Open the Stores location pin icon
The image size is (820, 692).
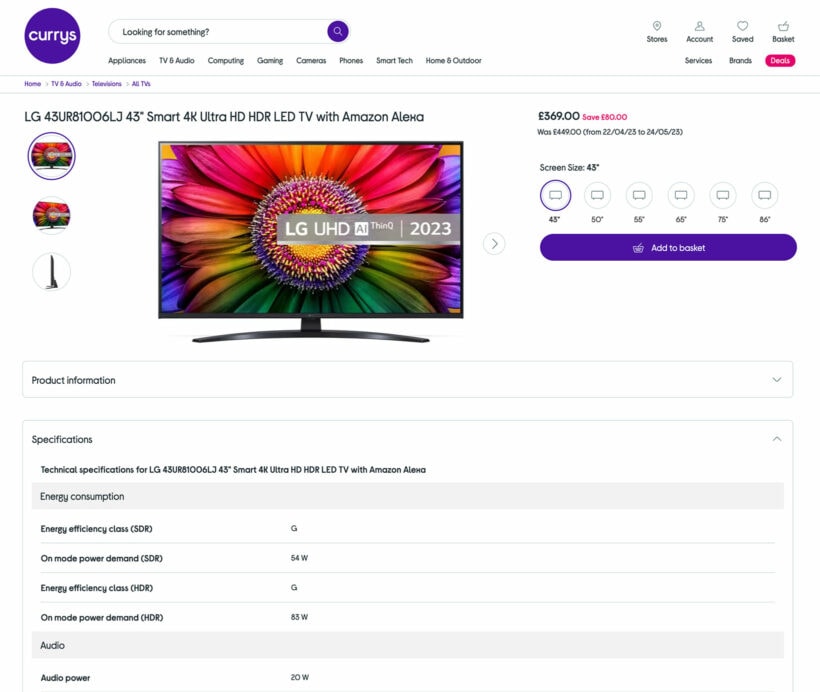point(657,27)
